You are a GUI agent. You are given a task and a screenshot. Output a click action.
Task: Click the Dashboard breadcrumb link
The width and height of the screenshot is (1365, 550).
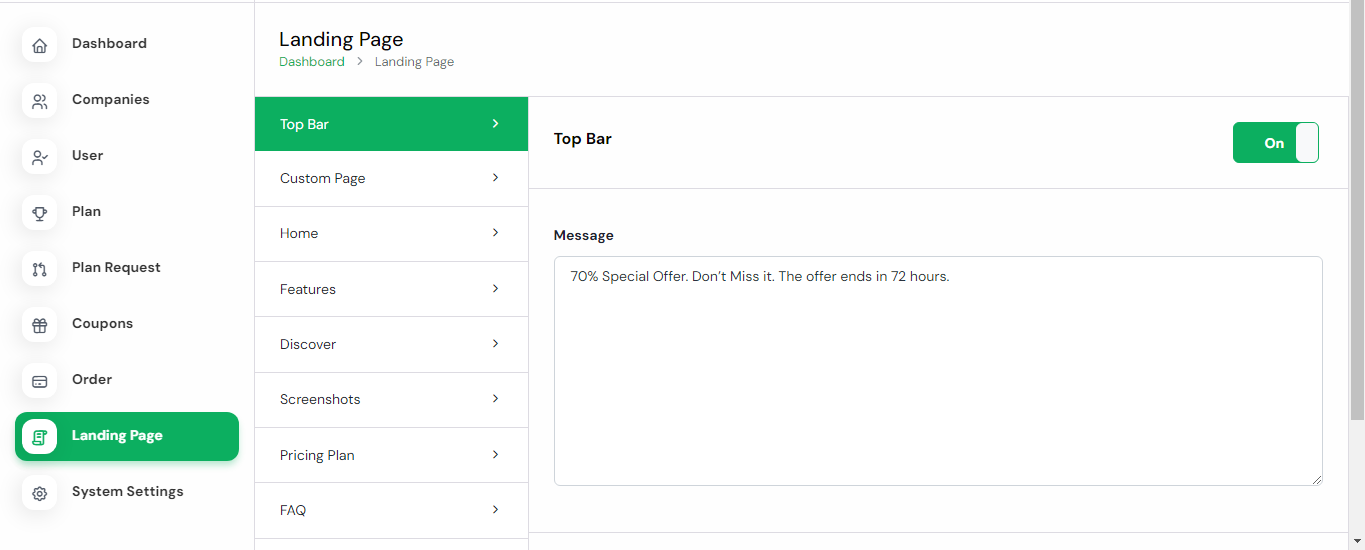click(311, 62)
